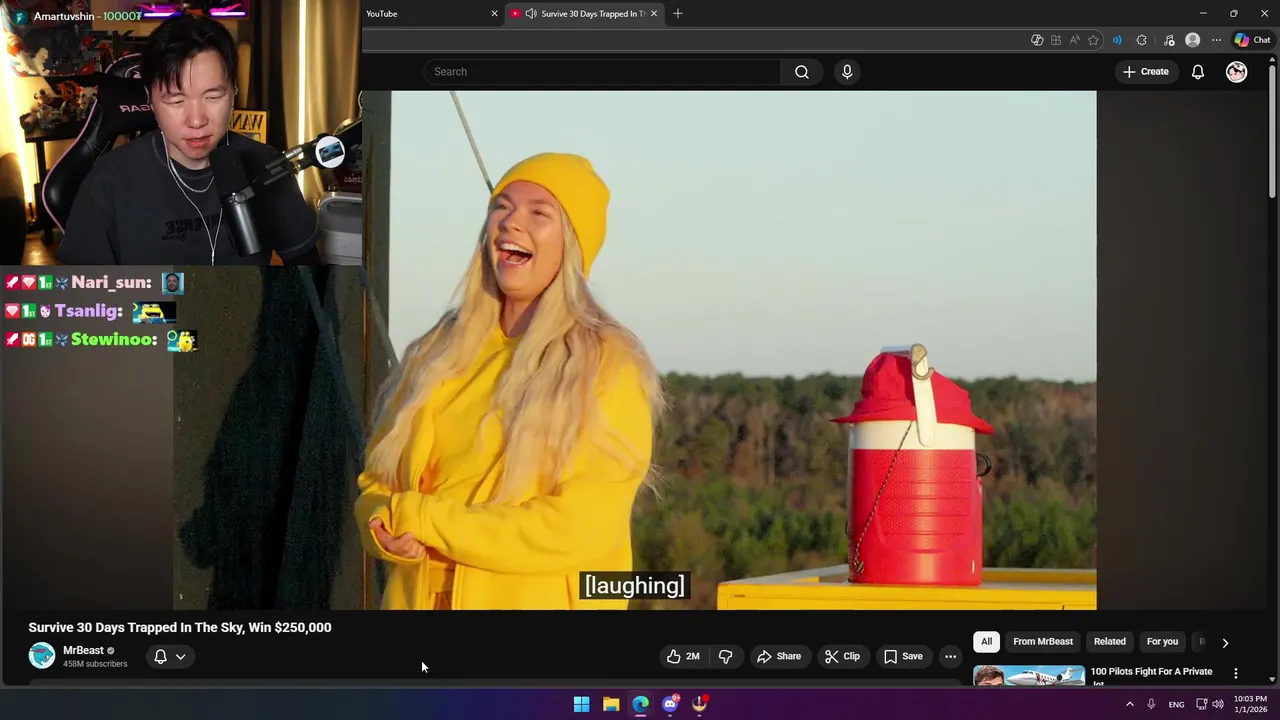The height and width of the screenshot is (720, 1280).
Task: Open taskbar app with red badge
Action: coord(700,704)
